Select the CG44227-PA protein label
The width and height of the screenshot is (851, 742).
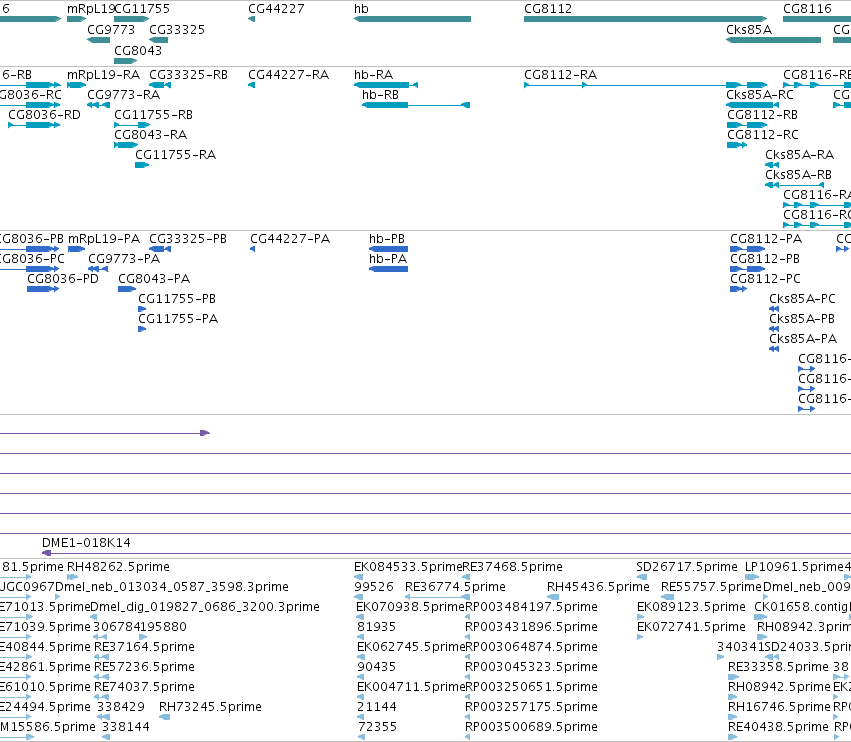(290, 239)
